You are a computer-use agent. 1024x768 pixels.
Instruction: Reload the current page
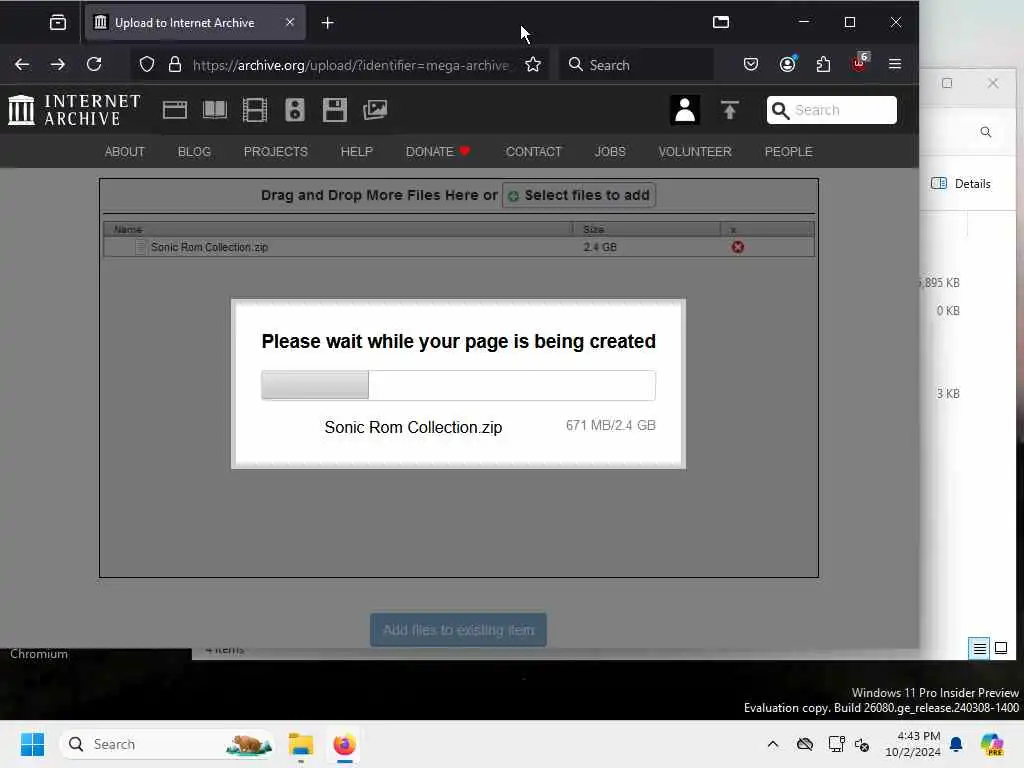[x=94, y=64]
